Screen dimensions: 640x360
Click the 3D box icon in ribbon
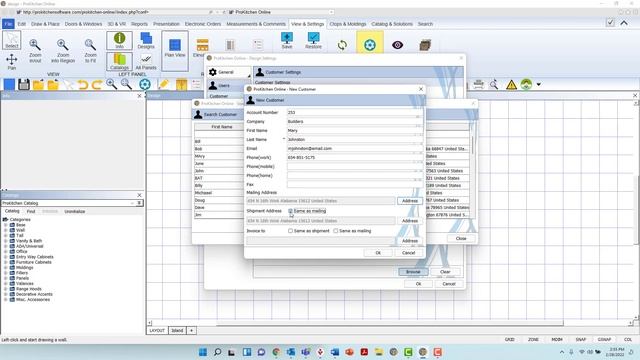[425, 45]
